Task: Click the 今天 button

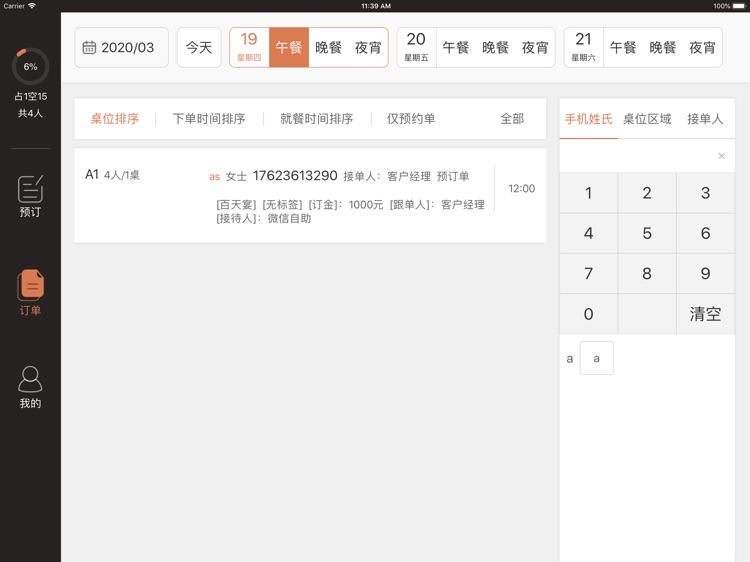Action: coord(199,47)
